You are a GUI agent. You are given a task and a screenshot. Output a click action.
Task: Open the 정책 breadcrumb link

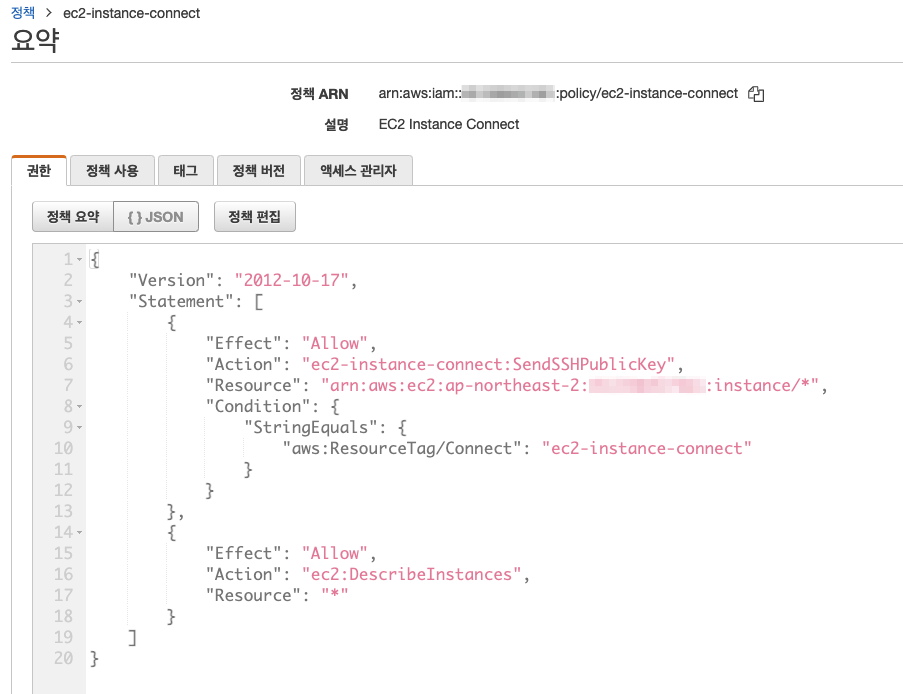tap(23, 13)
